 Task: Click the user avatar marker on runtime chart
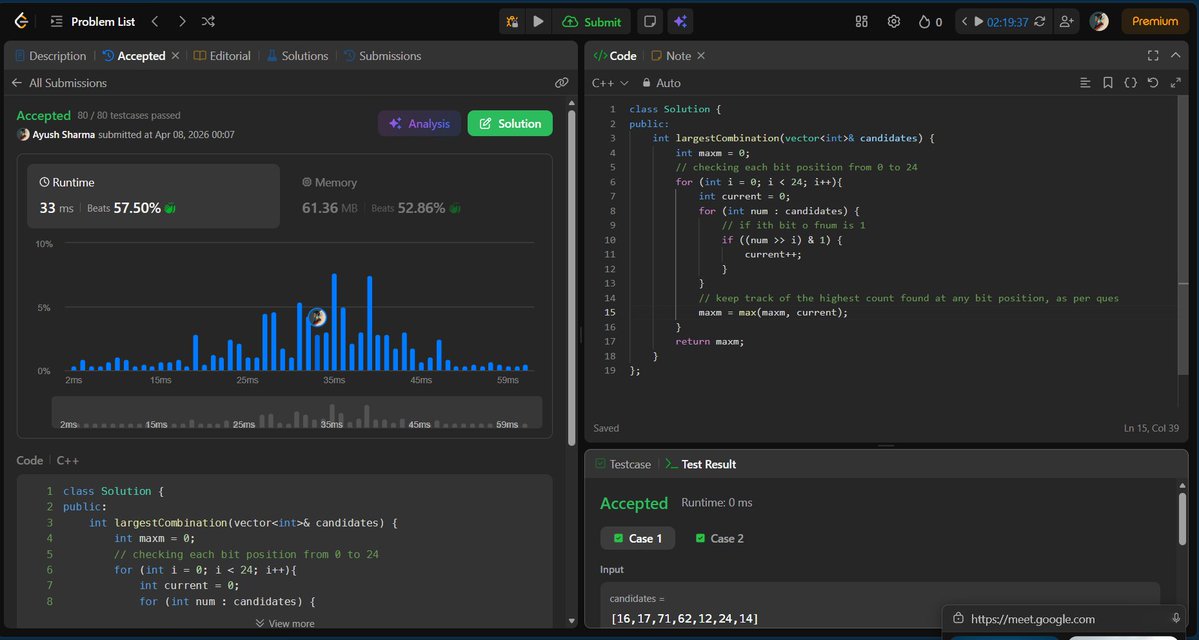[317, 317]
